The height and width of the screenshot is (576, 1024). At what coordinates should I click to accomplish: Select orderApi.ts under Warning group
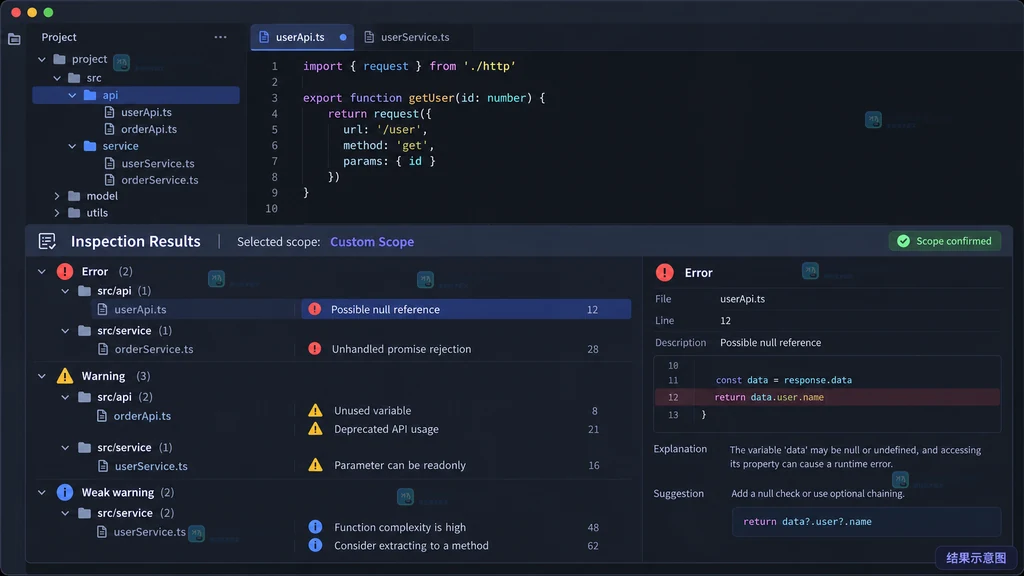click(142, 416)
